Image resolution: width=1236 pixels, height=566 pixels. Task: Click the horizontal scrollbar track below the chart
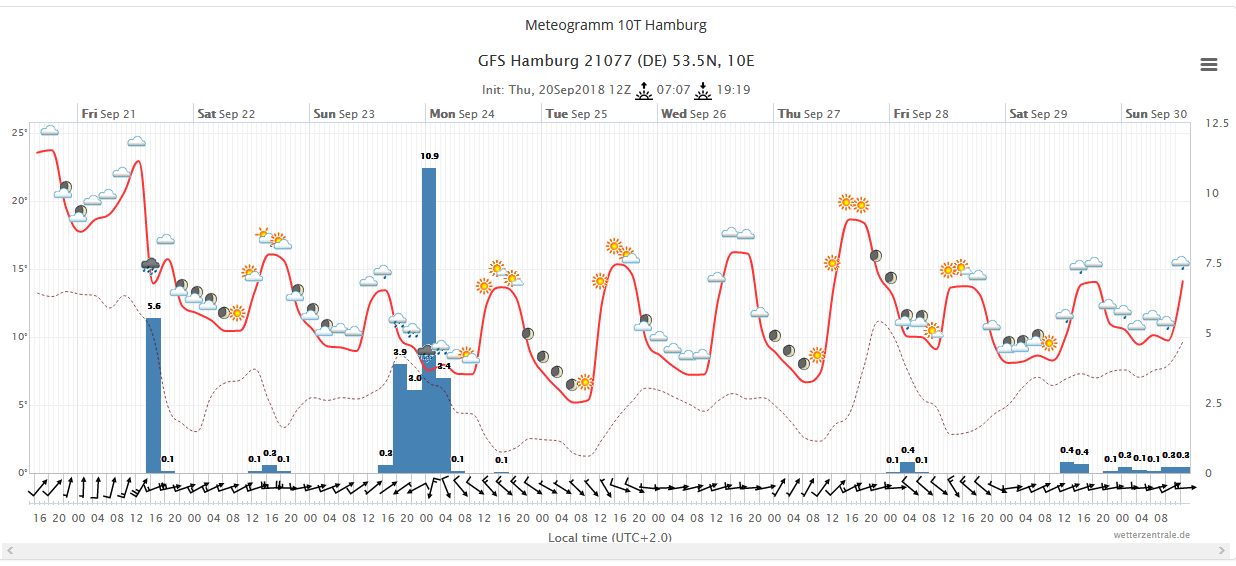coord(617,551)
